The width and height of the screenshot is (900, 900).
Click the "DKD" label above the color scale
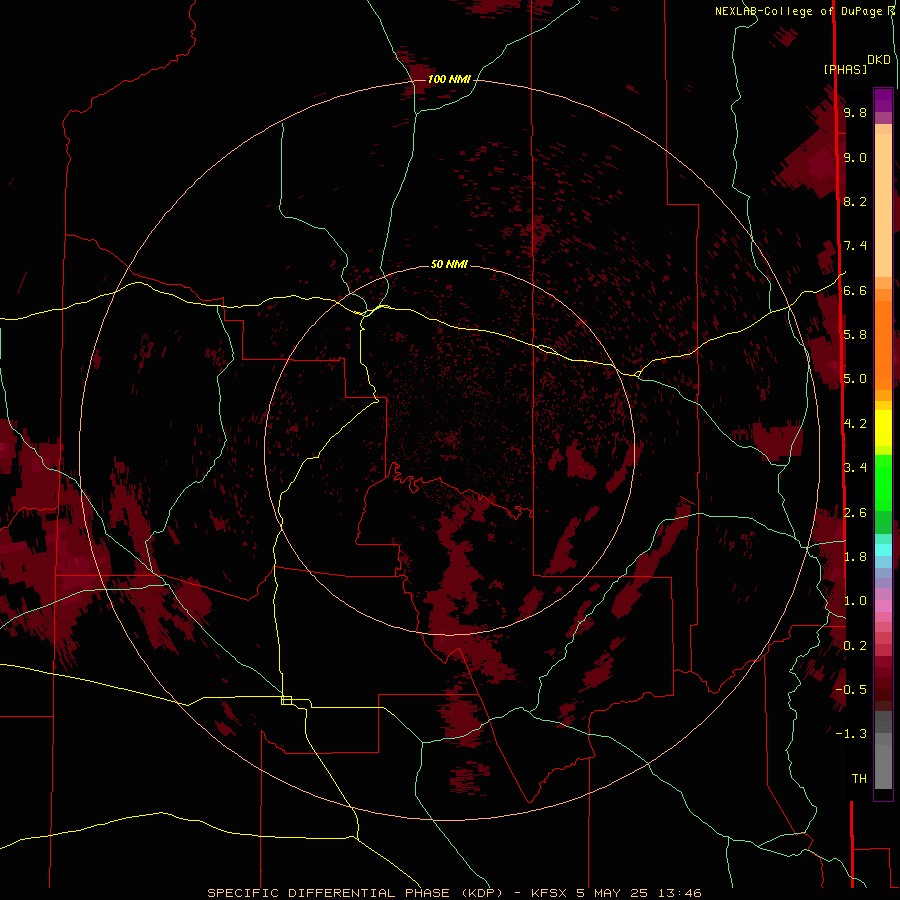(x=879, y=60)
